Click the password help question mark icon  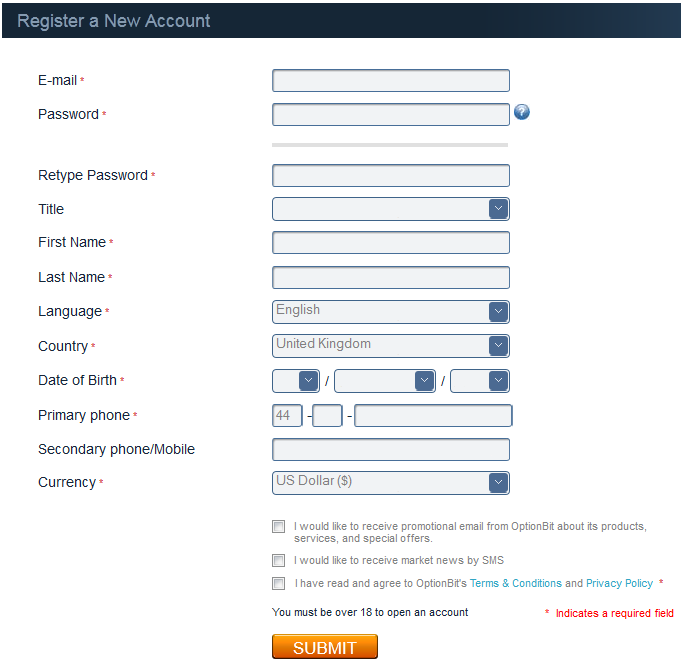point(522,112)
